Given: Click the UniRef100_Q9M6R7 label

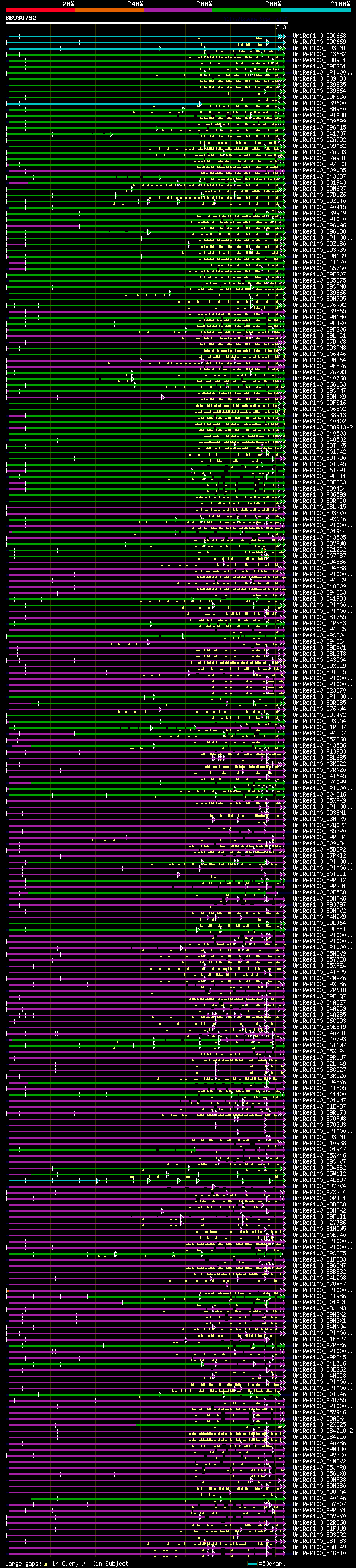Looking at the screenshot, I should click(319, 189).
